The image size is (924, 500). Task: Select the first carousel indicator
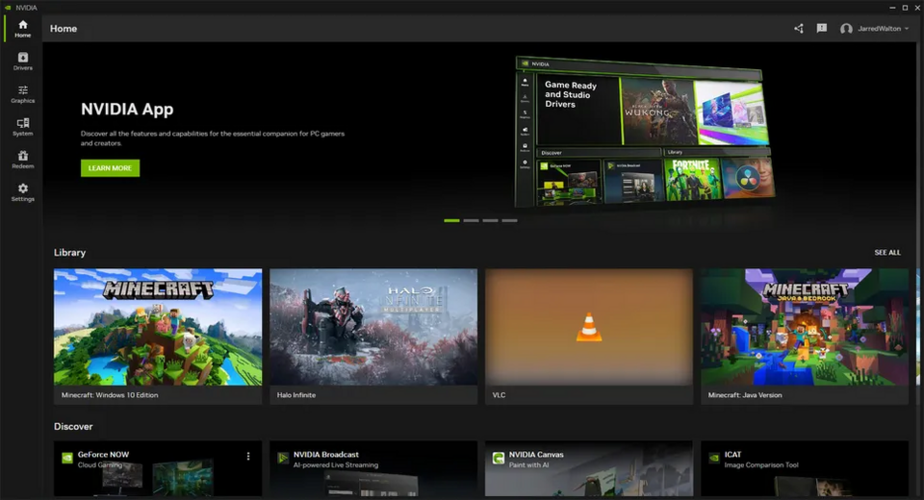pyautogui.click(x=451, y=220)
